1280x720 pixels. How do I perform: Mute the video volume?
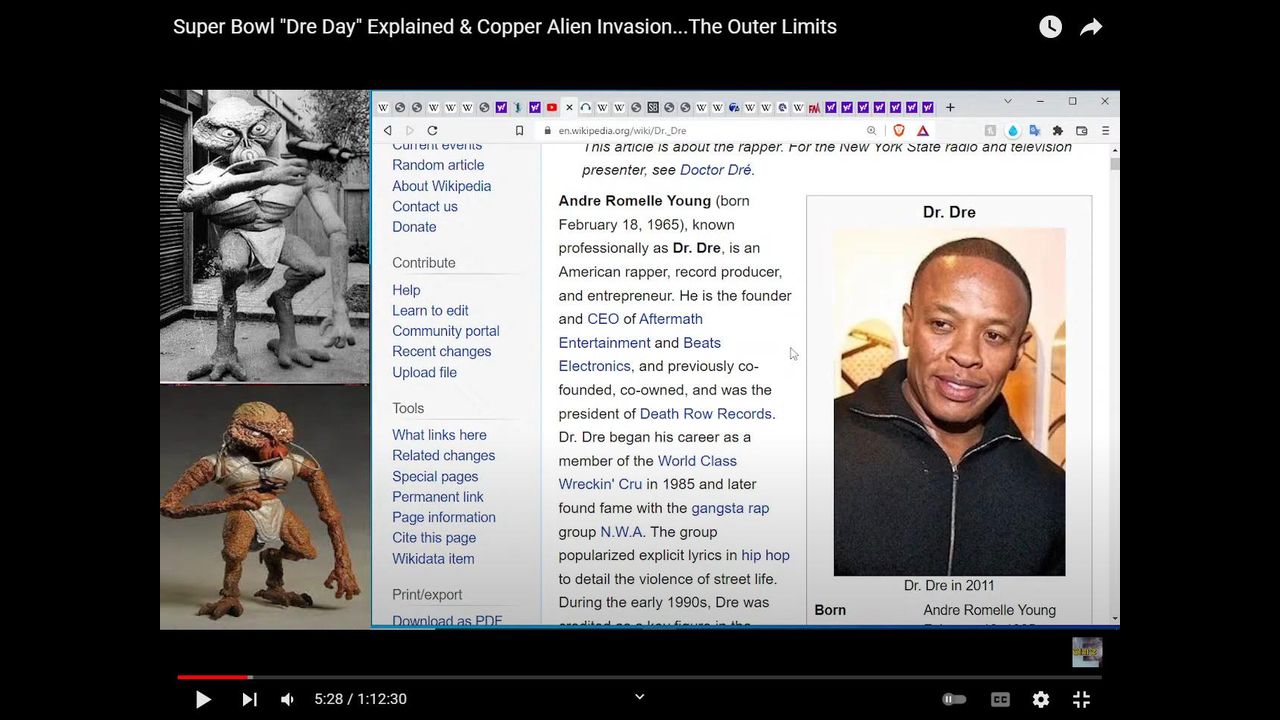coord(287,699)
